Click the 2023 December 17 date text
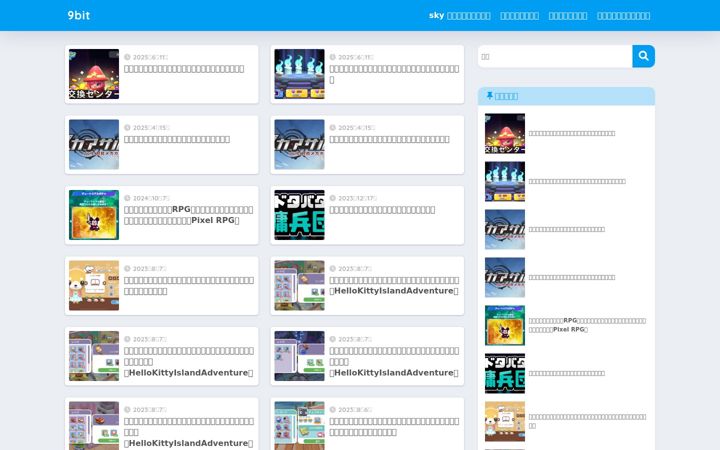The height and width of the screenshot is (450, 720). click(357, 198)
